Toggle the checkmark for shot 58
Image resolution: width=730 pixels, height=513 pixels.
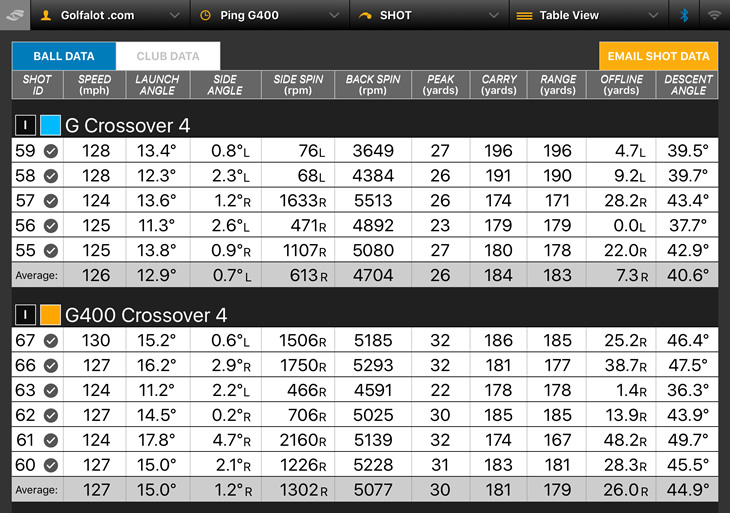pyautogui.click(x=51, y=176)
